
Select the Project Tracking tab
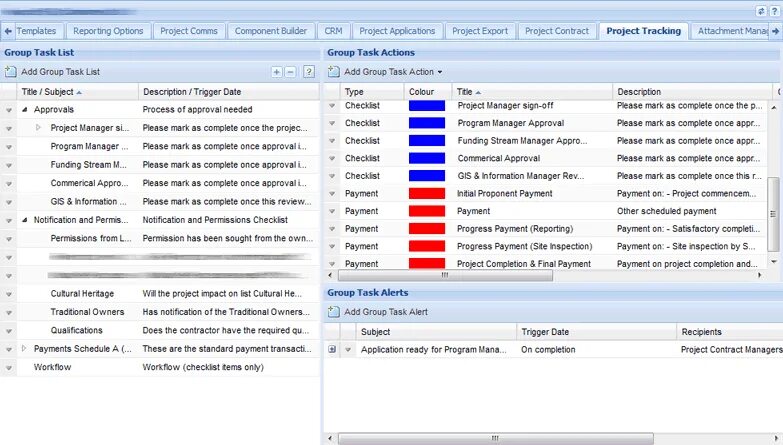click(643, 31)
